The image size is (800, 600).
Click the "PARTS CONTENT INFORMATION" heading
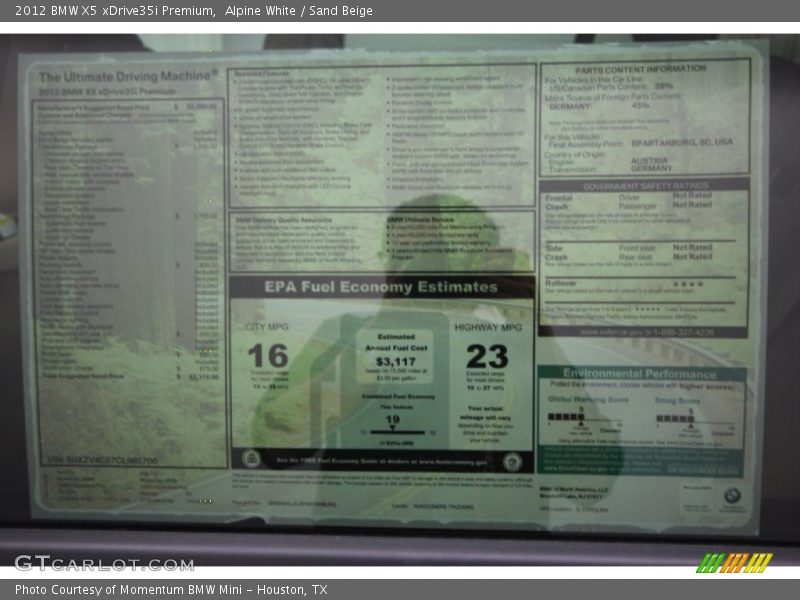(x=641, y=69)
